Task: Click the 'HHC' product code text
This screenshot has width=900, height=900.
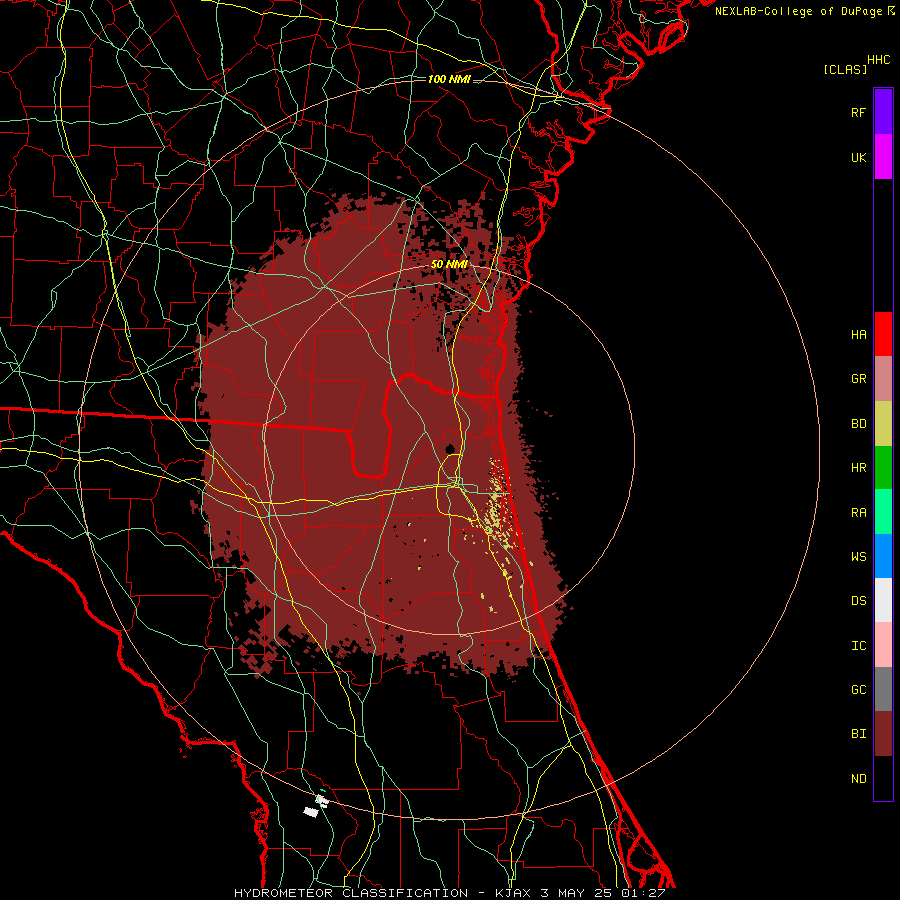Action: [879, 60]
